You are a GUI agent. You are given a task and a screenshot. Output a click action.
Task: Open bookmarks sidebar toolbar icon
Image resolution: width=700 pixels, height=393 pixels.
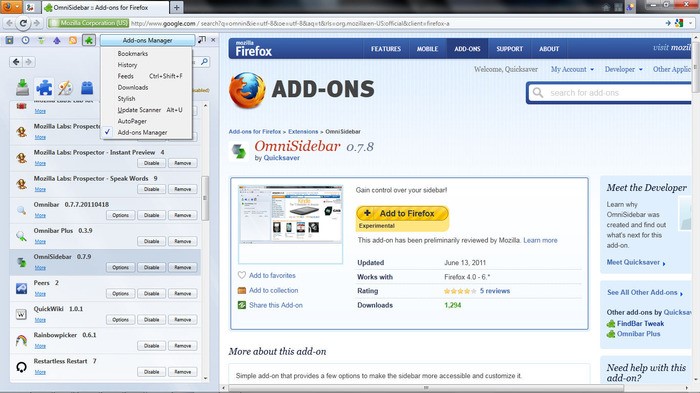[x=9, y=40]
